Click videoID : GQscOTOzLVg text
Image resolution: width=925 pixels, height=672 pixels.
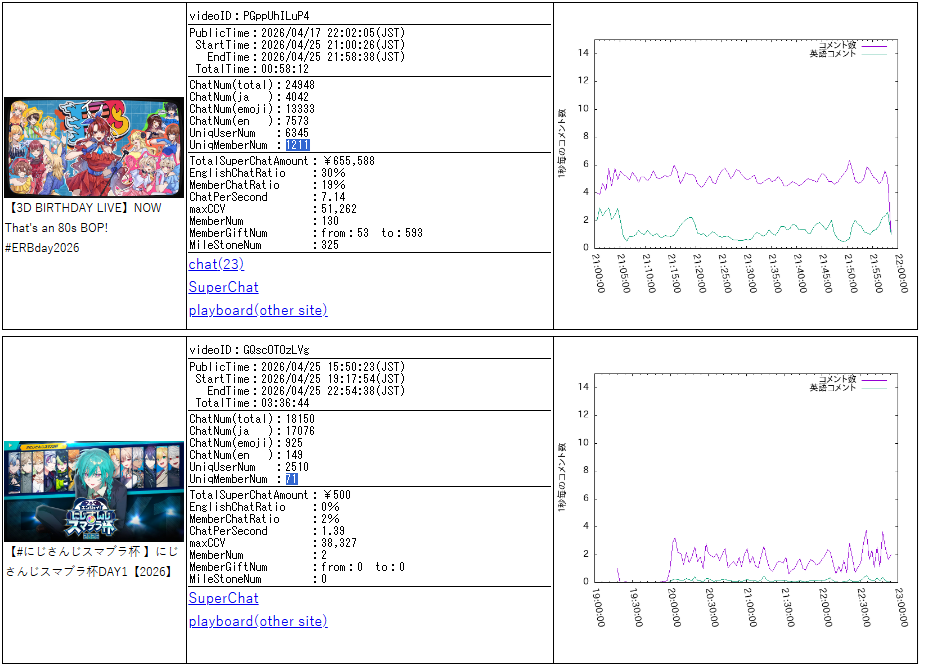[249, 350]
